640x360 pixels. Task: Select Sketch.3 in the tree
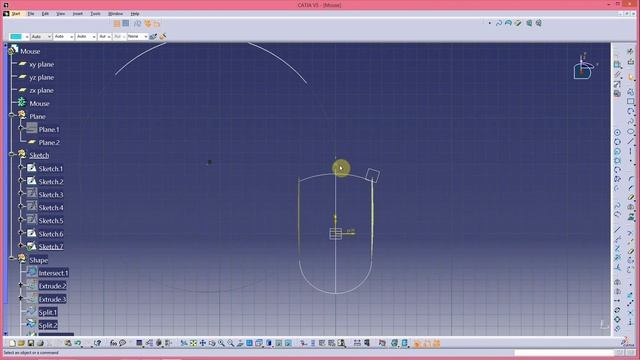point(51,195)
